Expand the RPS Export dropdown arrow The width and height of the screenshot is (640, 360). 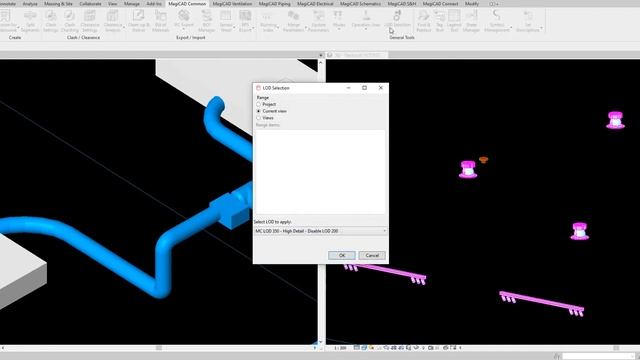[253, 27]
